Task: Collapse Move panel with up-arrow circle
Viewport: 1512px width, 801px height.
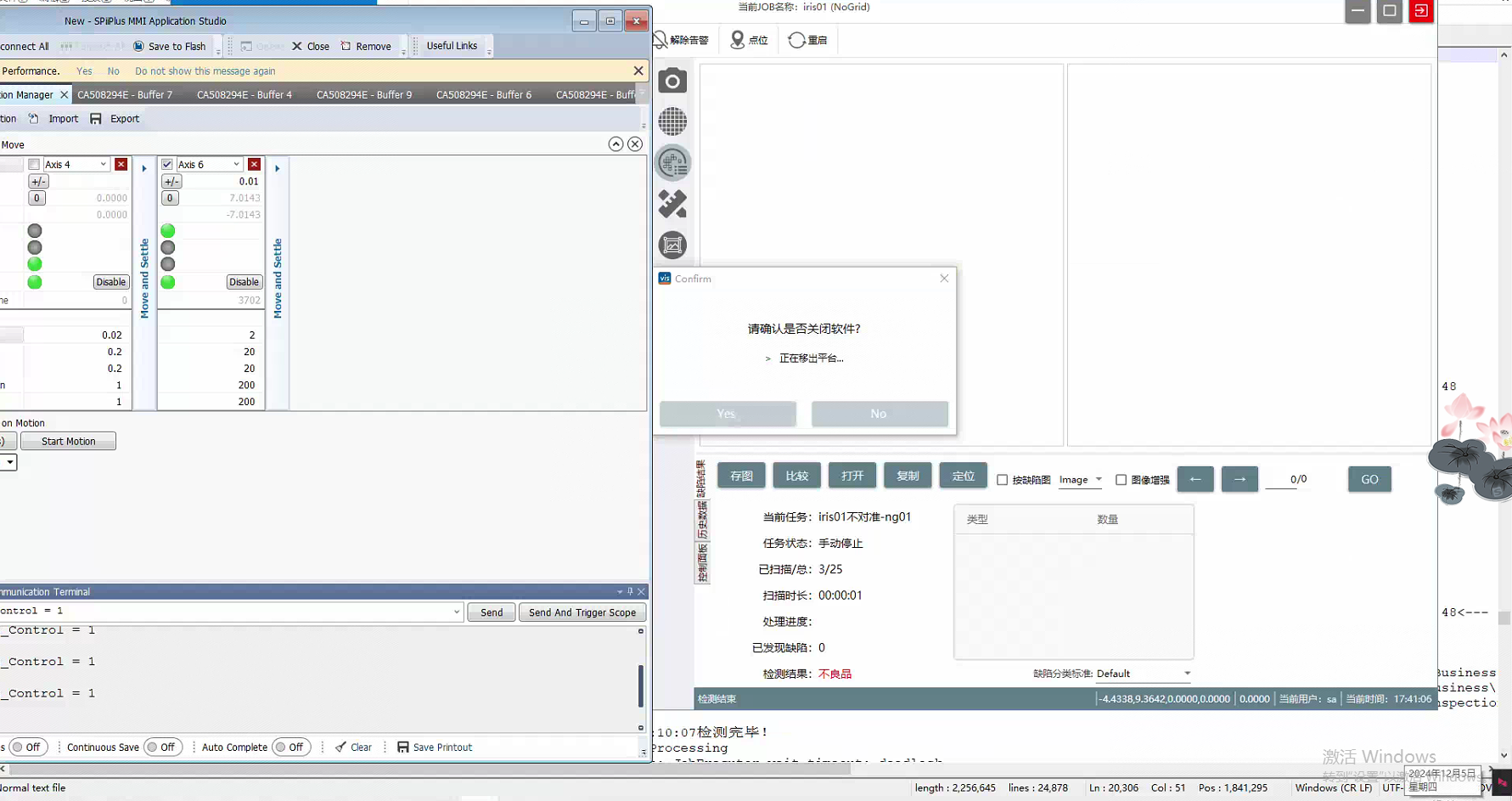Action: [x=615, y=144]
